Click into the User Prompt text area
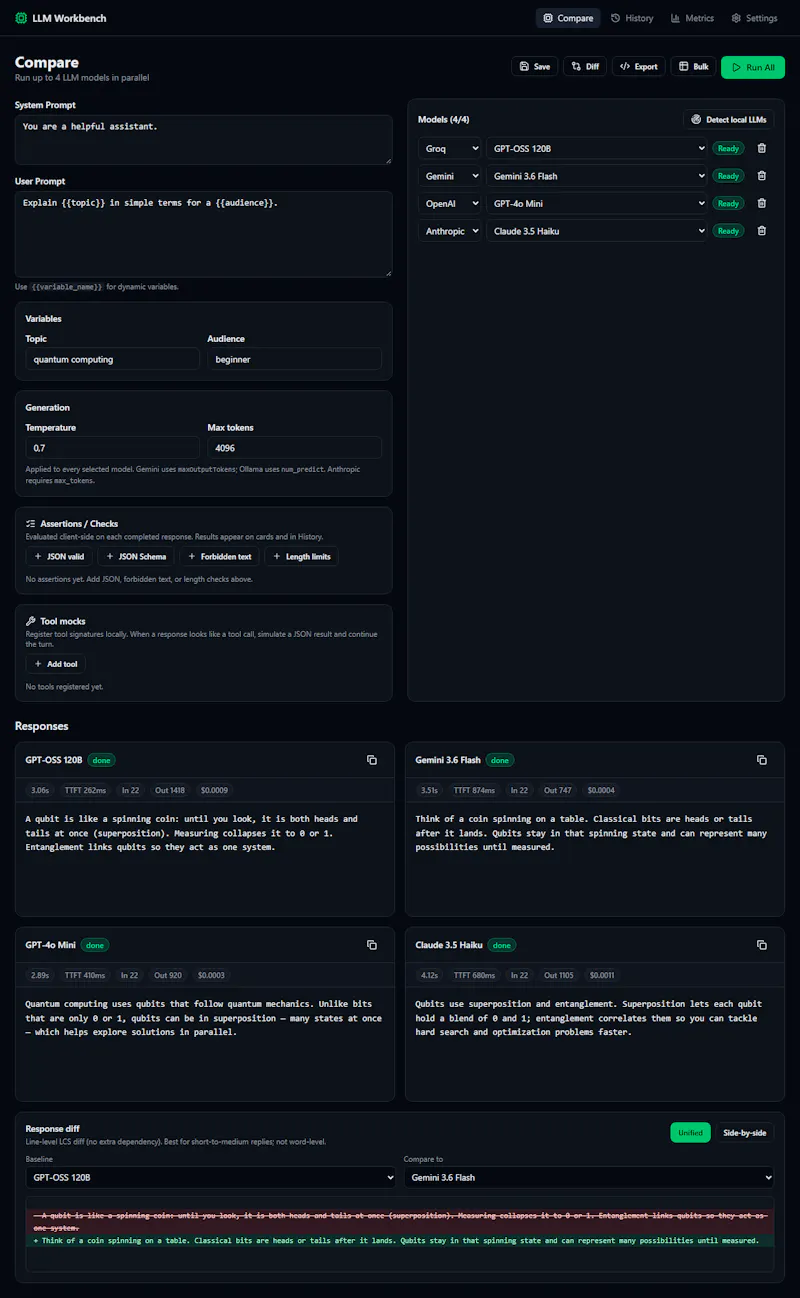Viewport: 800px width, 1298px height. [204, 234]
